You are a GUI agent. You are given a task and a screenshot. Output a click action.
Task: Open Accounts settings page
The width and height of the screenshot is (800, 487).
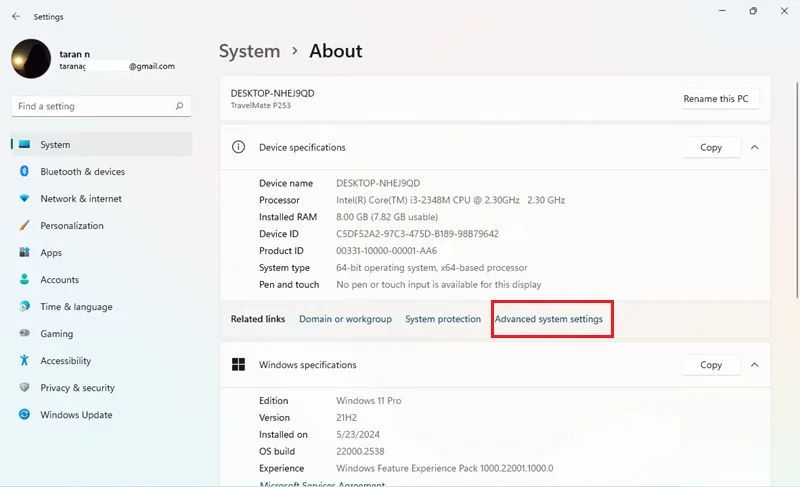[x=102, y=279]
